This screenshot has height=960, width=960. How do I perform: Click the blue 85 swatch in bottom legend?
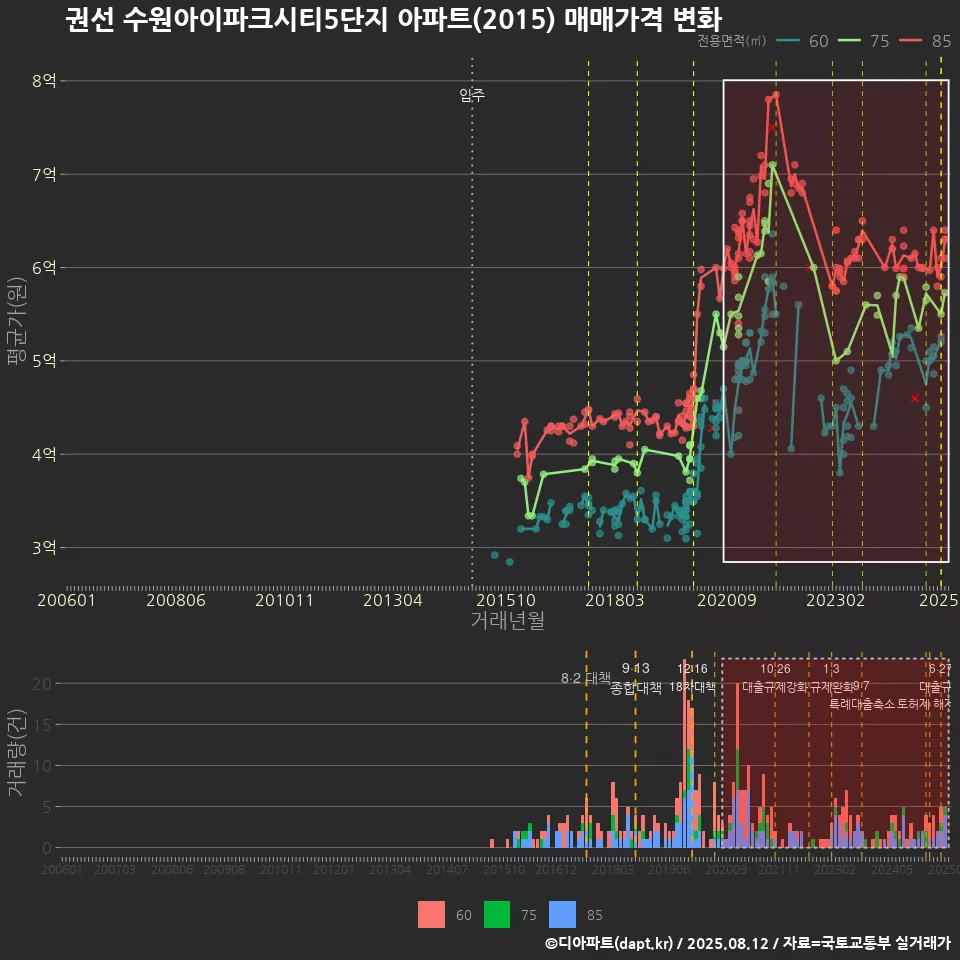pyautogui.click(x=562, y=915)
